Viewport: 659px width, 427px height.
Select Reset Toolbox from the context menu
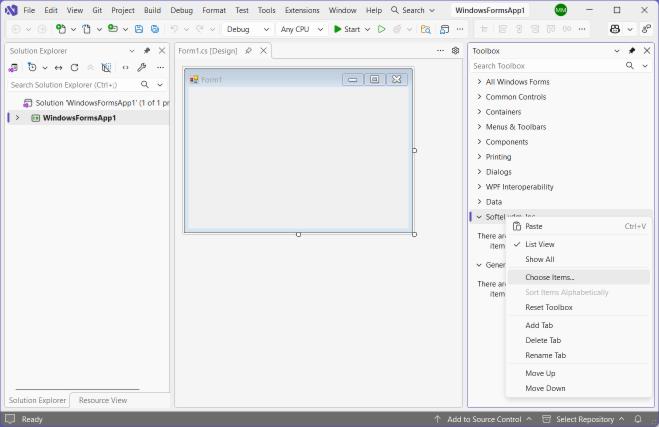[x=579, y=307]
